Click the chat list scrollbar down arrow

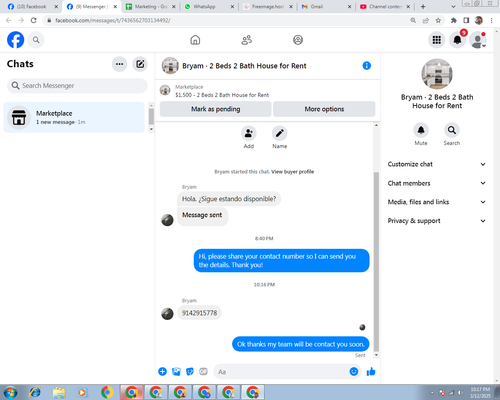pyautogui.click(x=151, y=129)
